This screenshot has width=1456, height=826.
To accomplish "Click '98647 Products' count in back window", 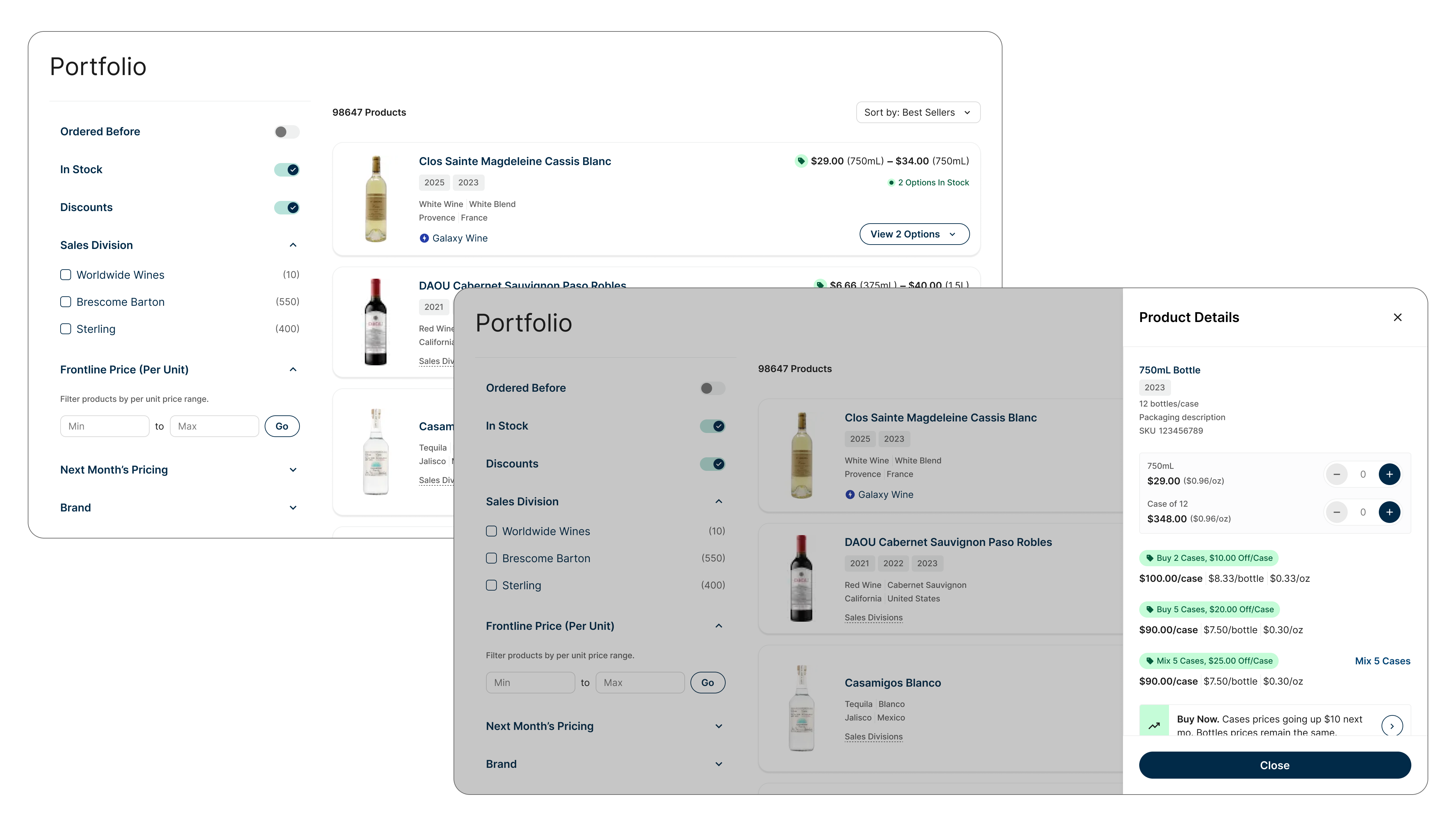I will [x=369, y=112].
